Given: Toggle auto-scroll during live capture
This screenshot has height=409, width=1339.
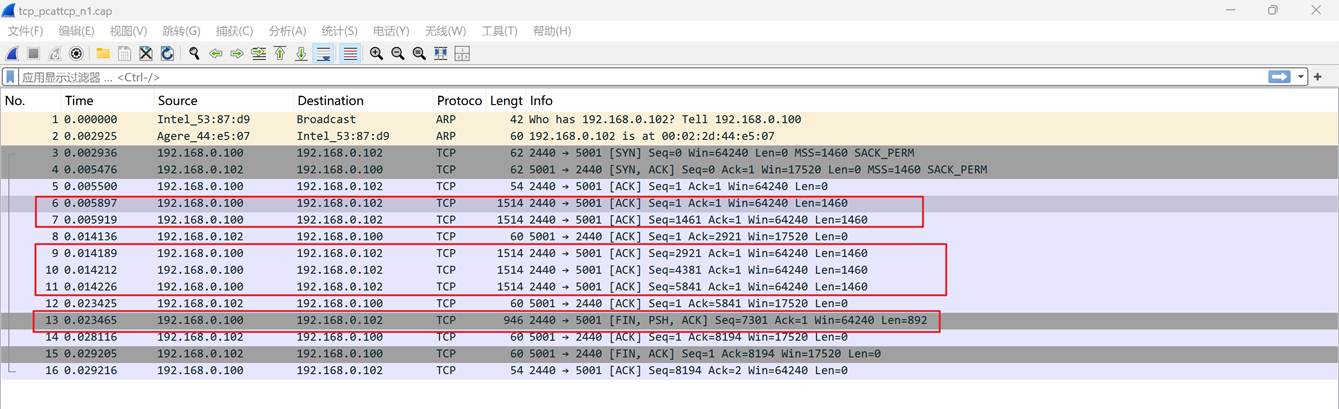Looking at the screenshot, I should [323, 54].
